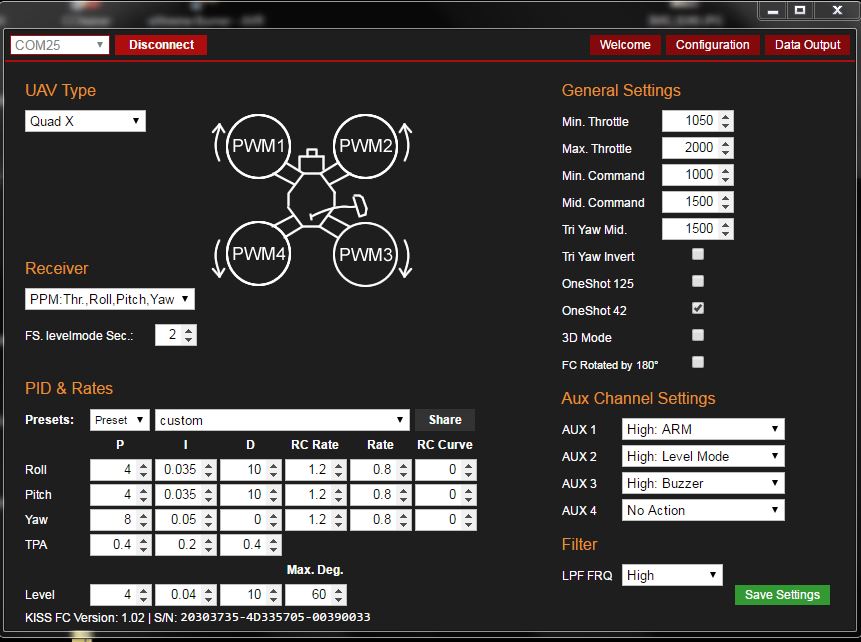The width and height of the screenshot is (861, 642).
Task: Decrease the Roll P value with the down arrow
Action: coord(144,474)
